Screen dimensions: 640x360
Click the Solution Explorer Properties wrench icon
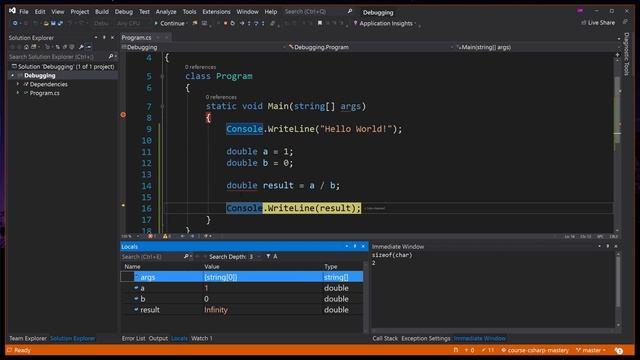click(x=81, y=47)
